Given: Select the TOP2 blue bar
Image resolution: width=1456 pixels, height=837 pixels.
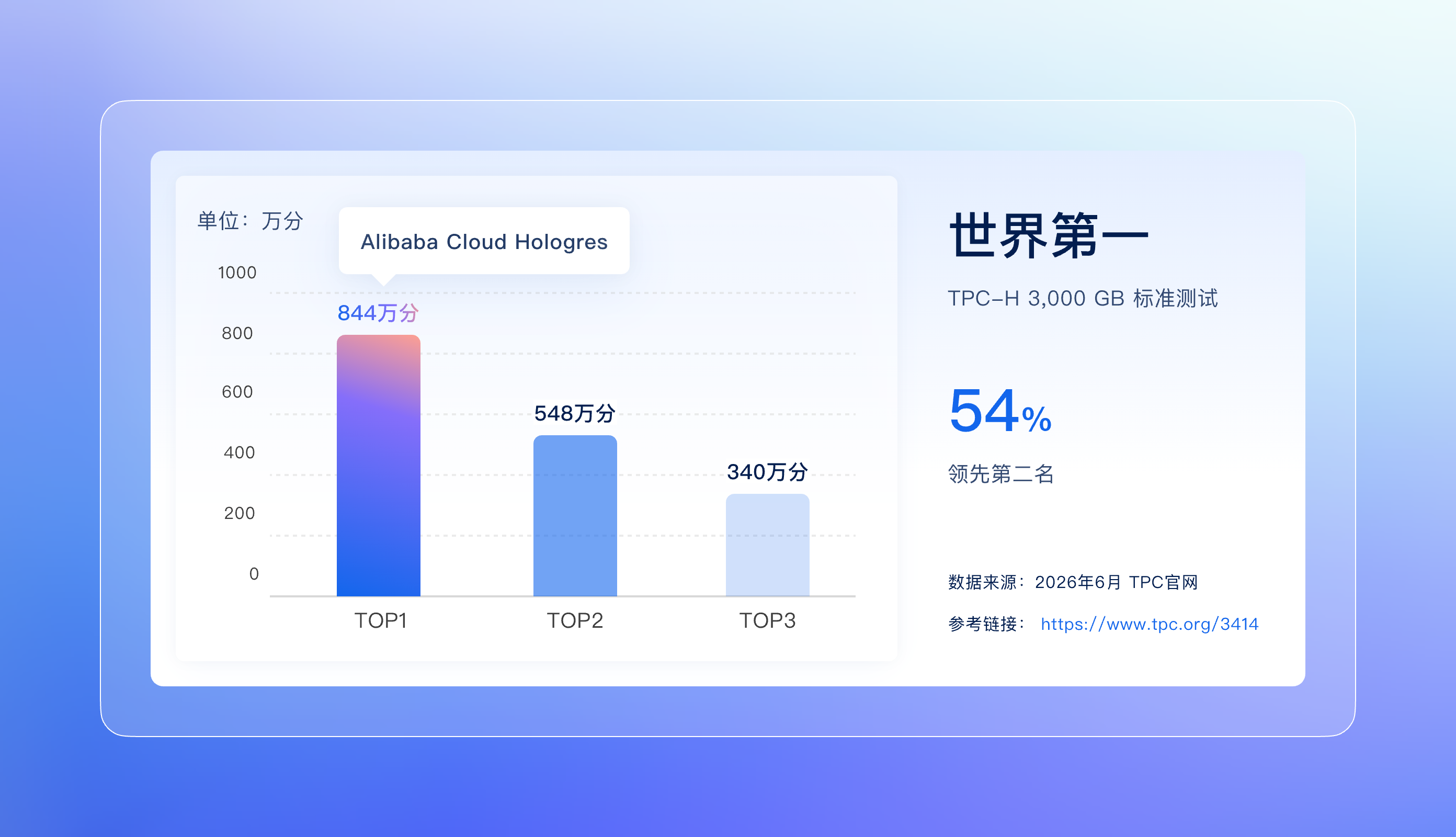Looking at the screenshot, I should [x=575, y=516].
